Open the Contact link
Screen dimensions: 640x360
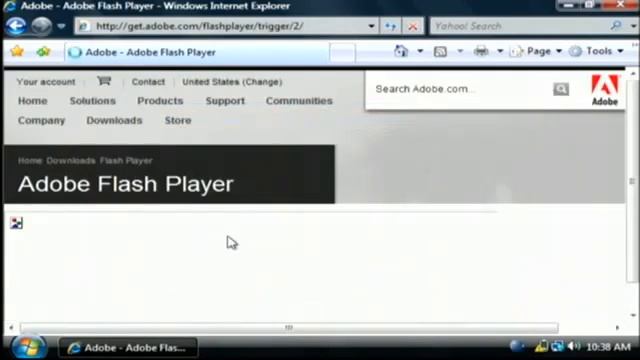pos(148,82)
